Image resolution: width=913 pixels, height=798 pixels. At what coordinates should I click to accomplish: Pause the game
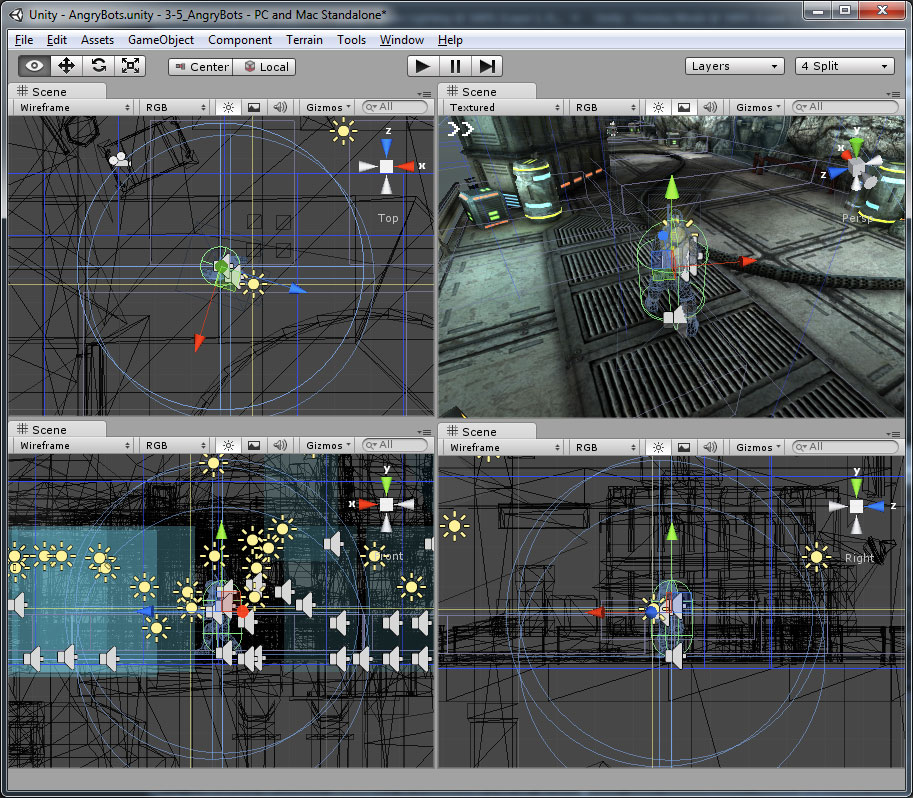pos(455,66)
